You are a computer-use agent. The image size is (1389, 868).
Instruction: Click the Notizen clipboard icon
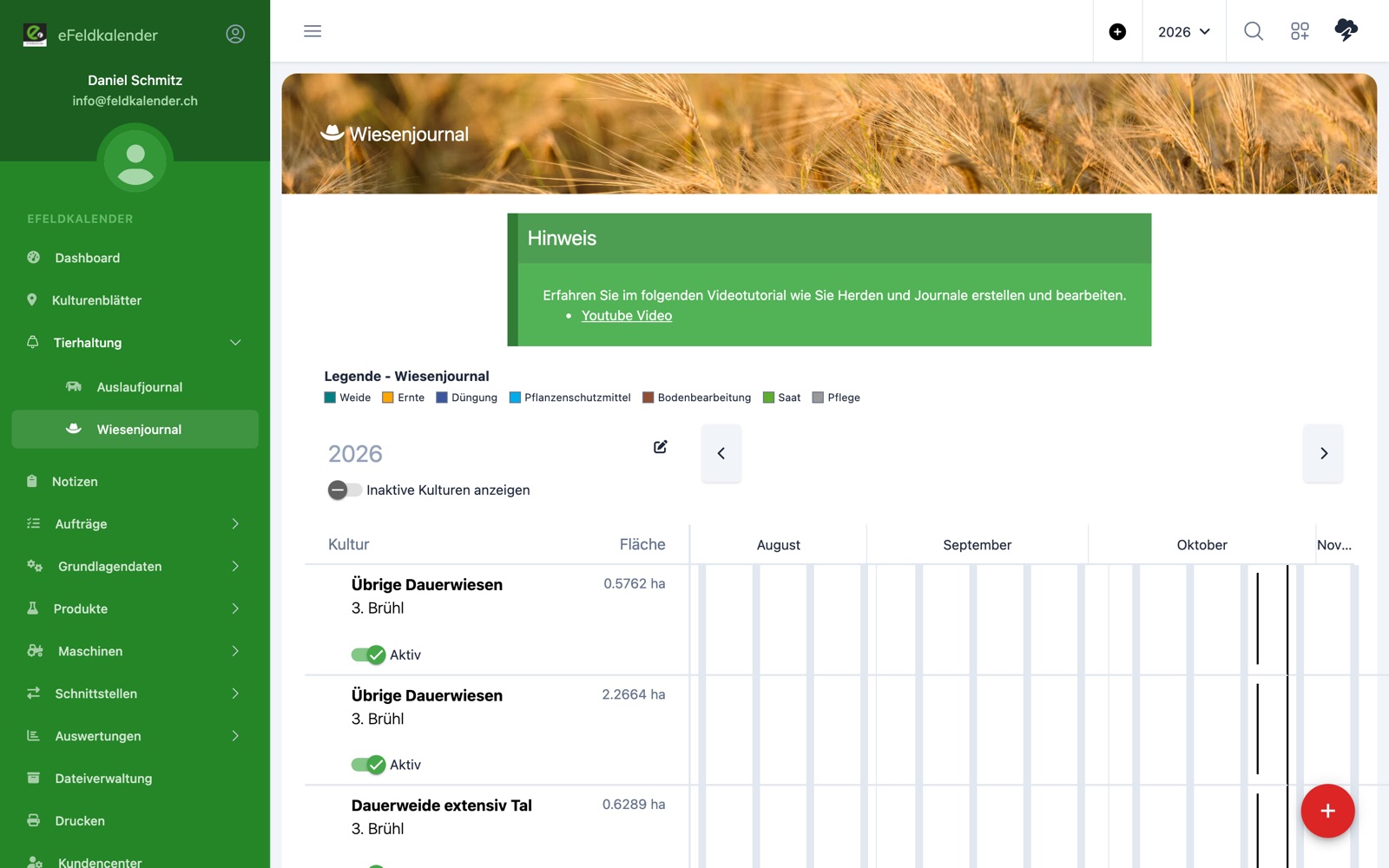point(32,481)
